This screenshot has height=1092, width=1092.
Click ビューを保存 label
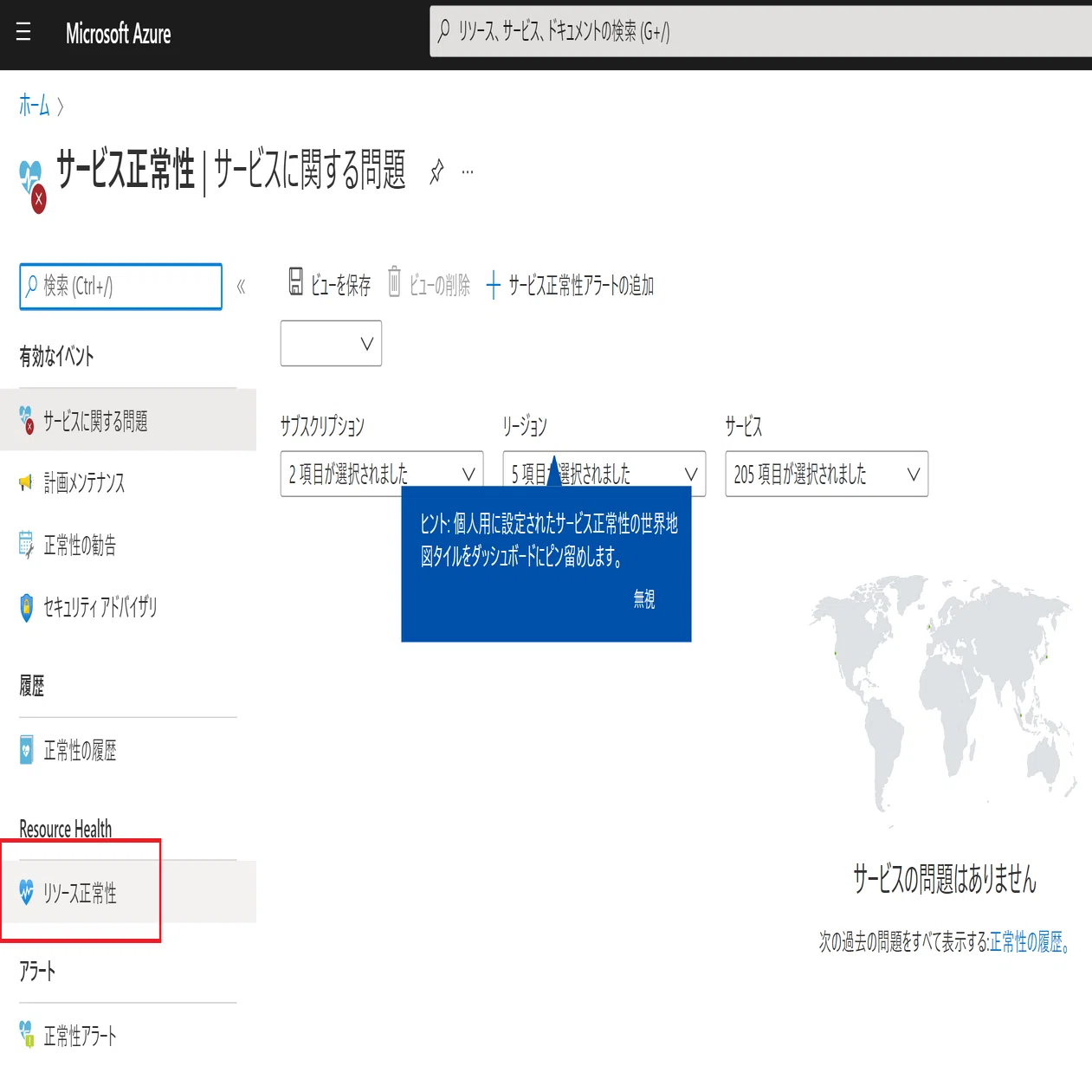click(340, 285)
